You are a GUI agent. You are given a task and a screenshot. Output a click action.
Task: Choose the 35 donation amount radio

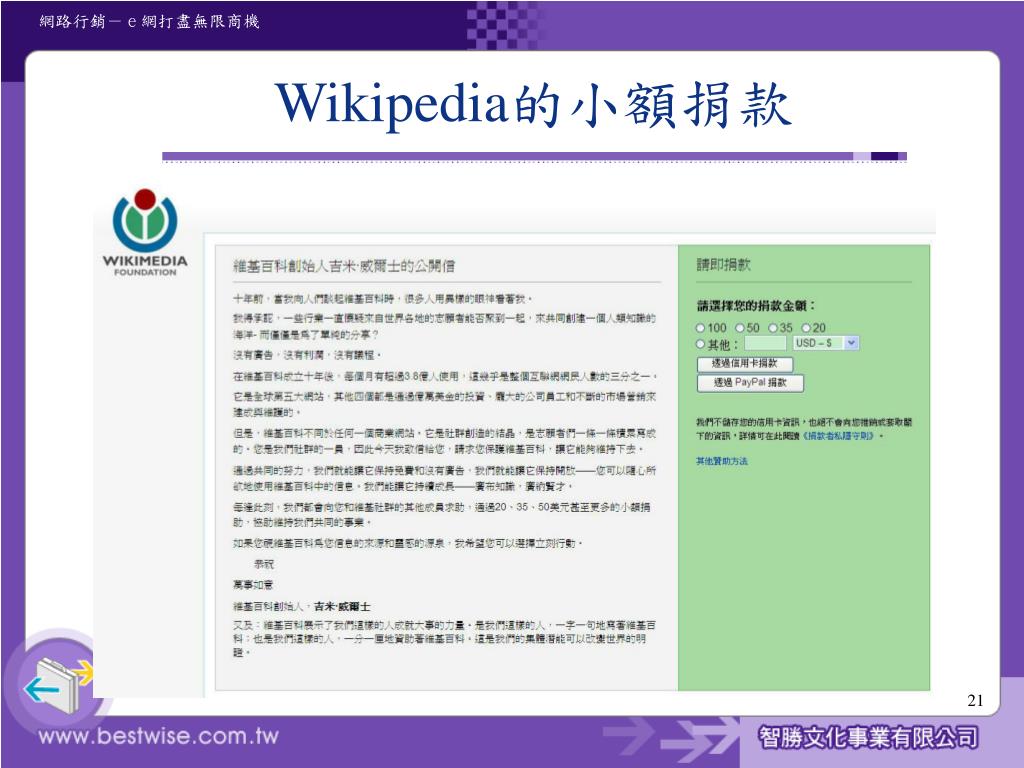773,328
